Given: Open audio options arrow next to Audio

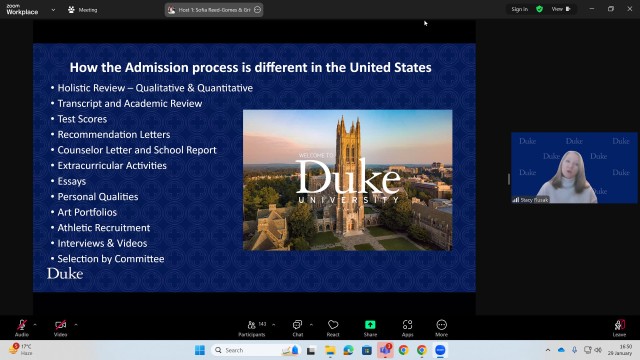Looking at the screenshot, I should (35, 325).
